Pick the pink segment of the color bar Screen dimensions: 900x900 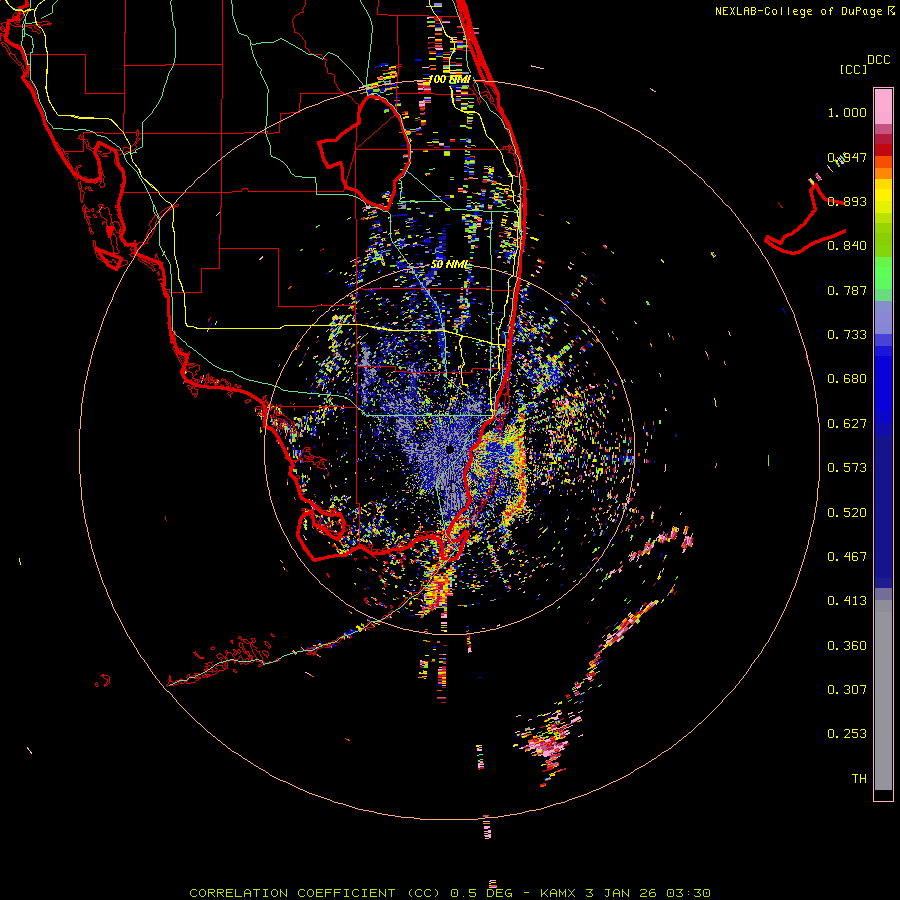click(883, 106)
